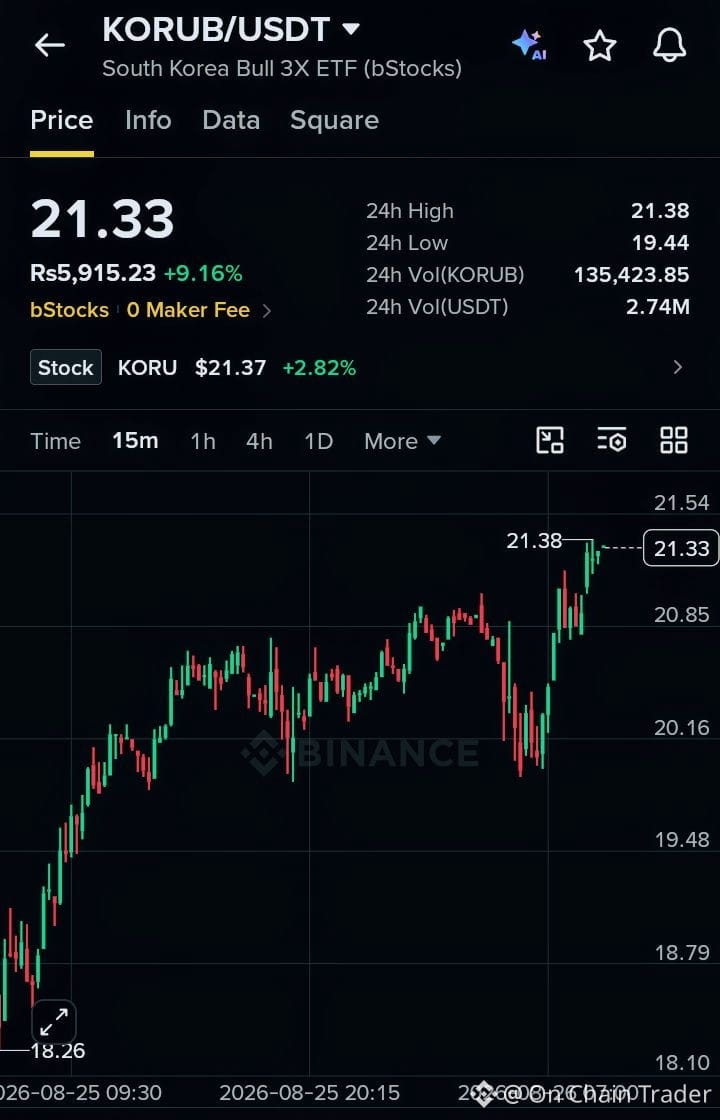Image resolution: width=720 pixels, height=1120 pixels.
Task: Tap the 0 Maker Fee link
Action: pos(188,310)
